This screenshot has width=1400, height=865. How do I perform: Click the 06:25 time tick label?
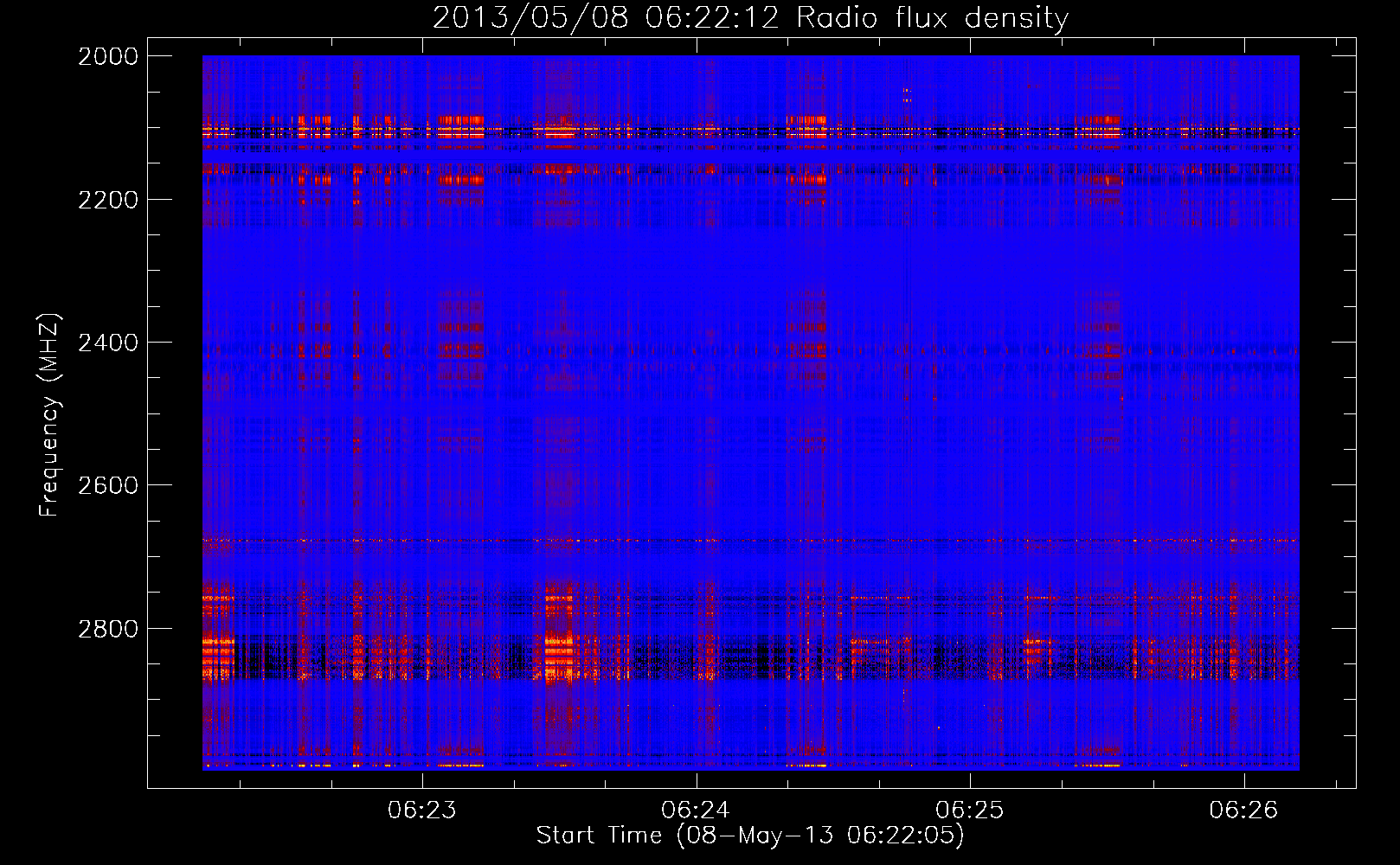click(970, 811)
